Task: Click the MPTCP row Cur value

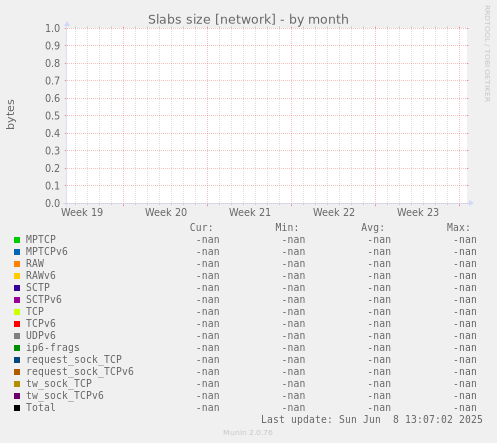Action: [208, 240]
